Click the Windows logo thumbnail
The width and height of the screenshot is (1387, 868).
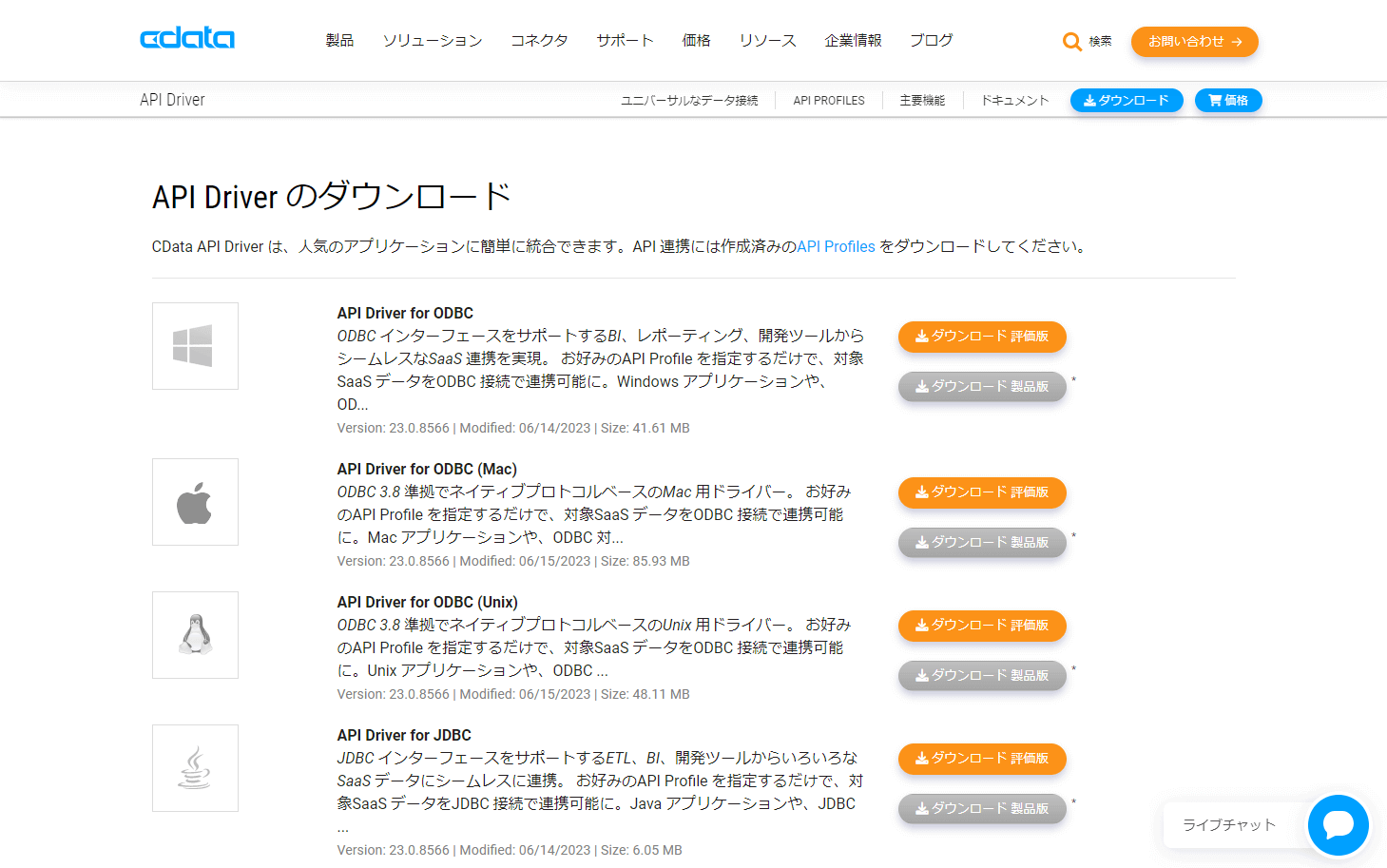click(x=195, y=346)
